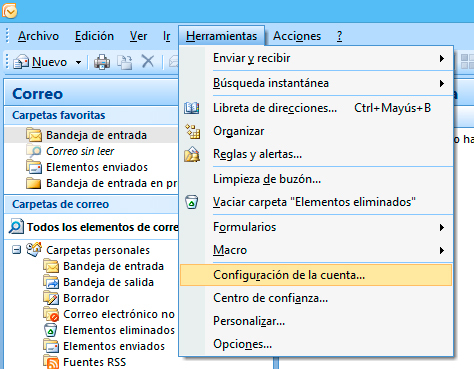Screen dimensions: 474x369
Task: Click the Nuevo button label
Action: coord(49,62)
